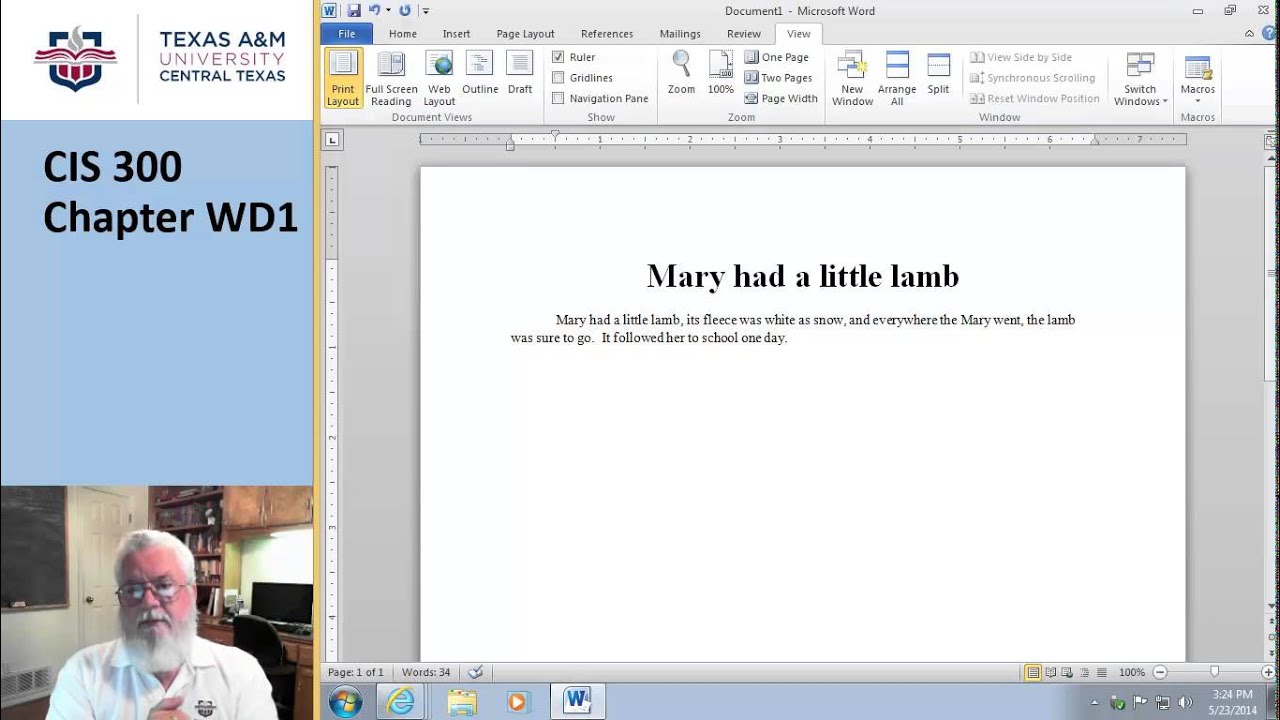Launch Internet Explorer from taskbar
This screenshot has height=720, width=1280.
pyautogui.click(x=401, y=702)
